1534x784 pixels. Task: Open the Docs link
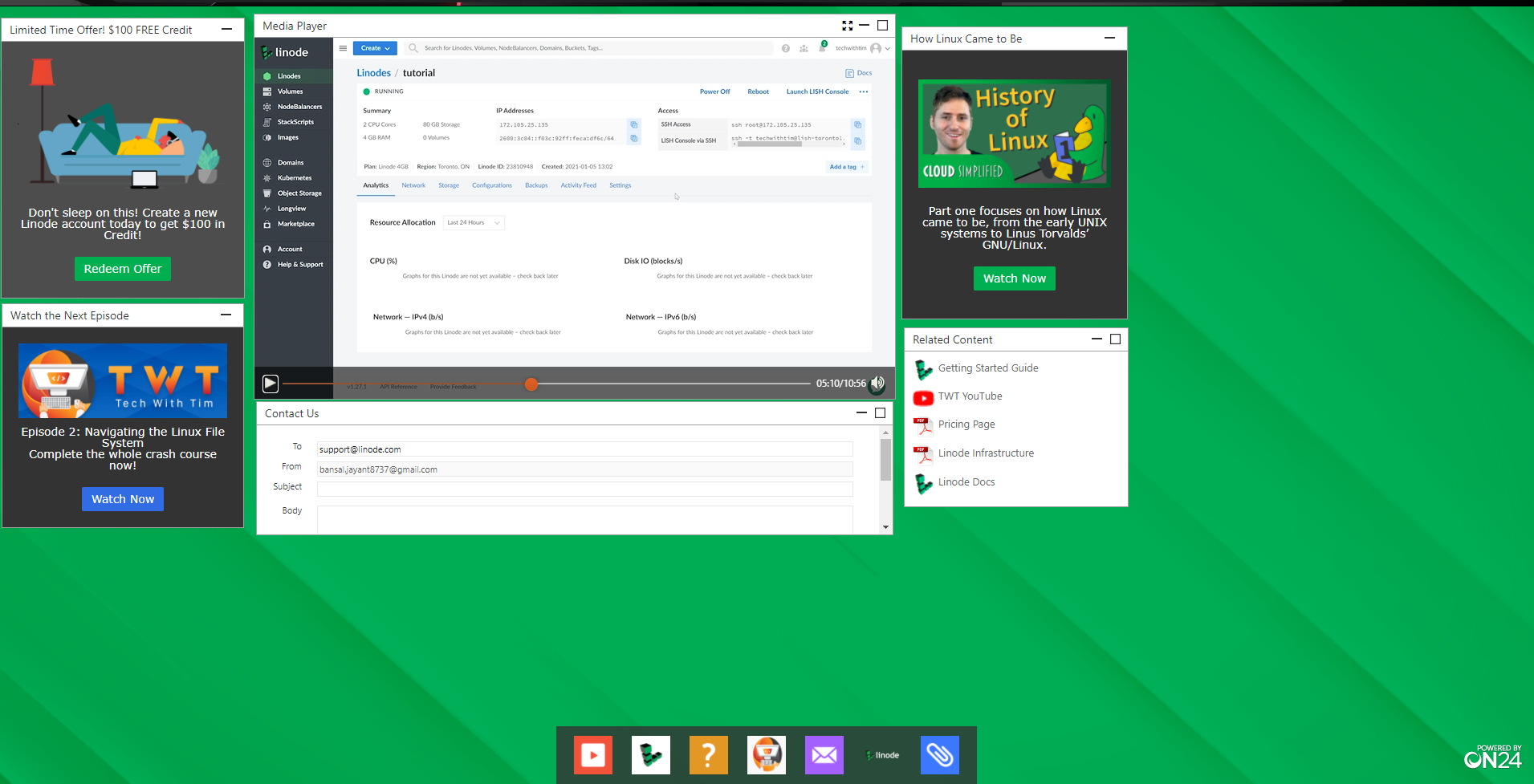pyautogui.click(x=859, y=73)
